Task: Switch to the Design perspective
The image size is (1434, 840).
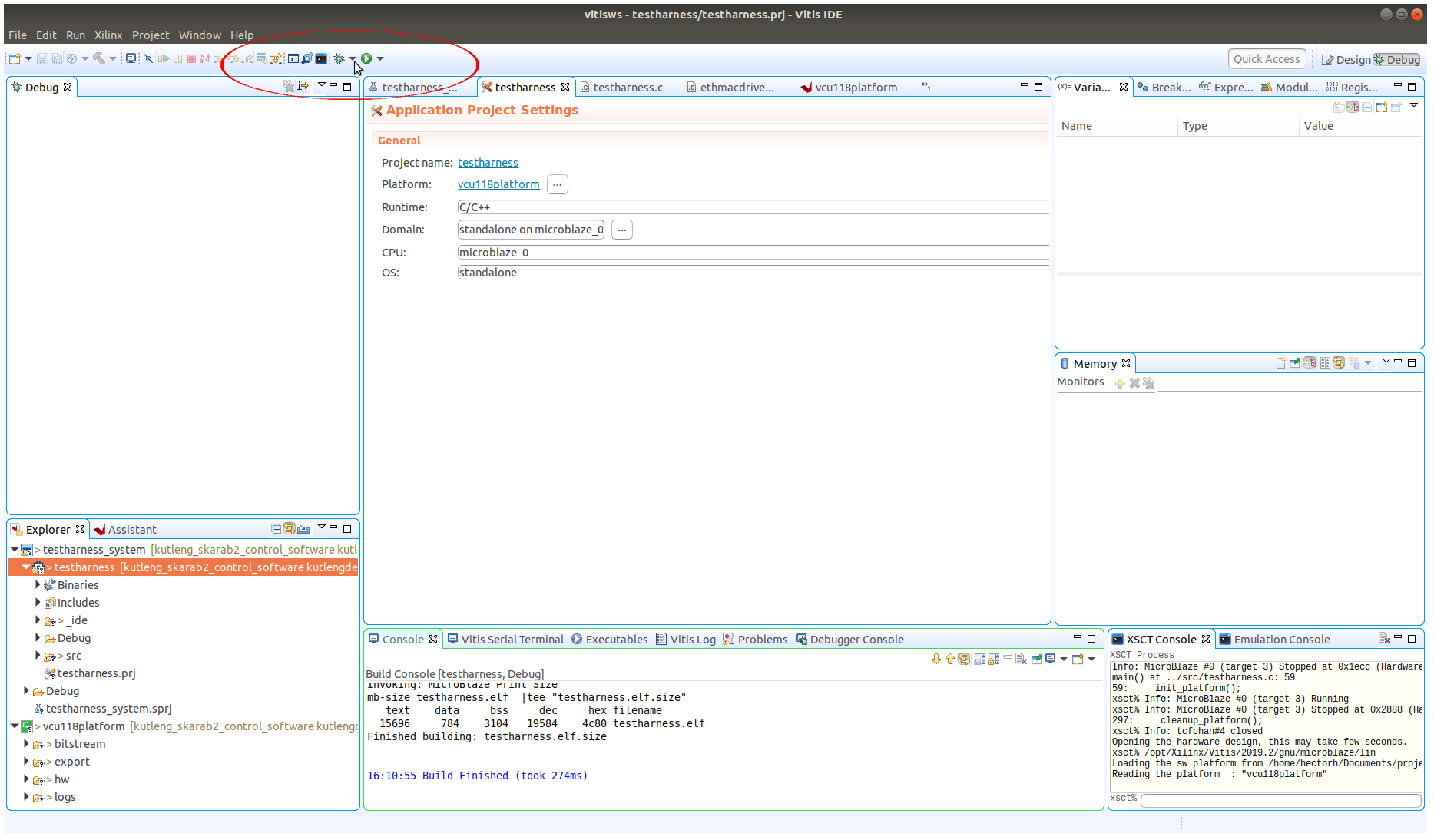Action: 1346,59
